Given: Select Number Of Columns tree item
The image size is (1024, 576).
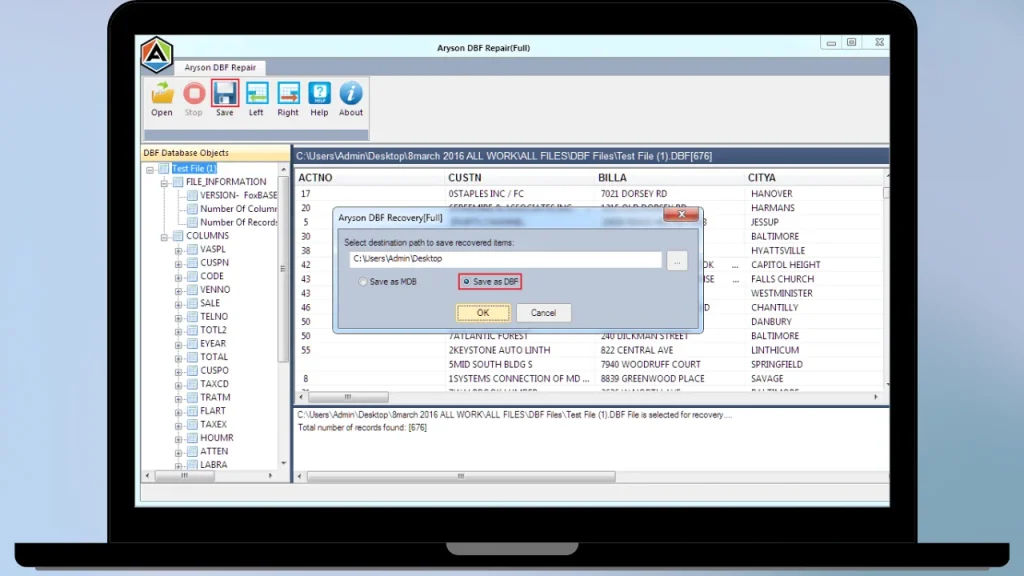Looking at the screenshot, I should pos(238,209).
